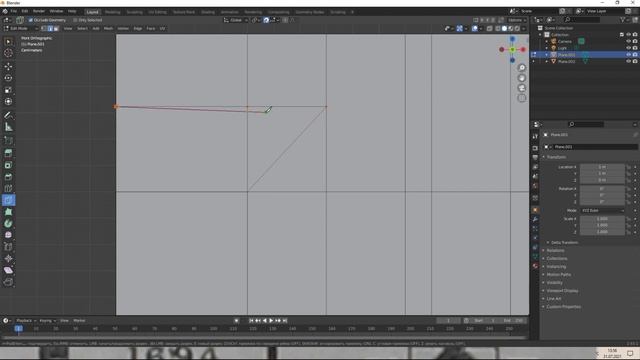Select the Bevel tool
This screenshot has height=360, width=640.
tap(8, 177)
